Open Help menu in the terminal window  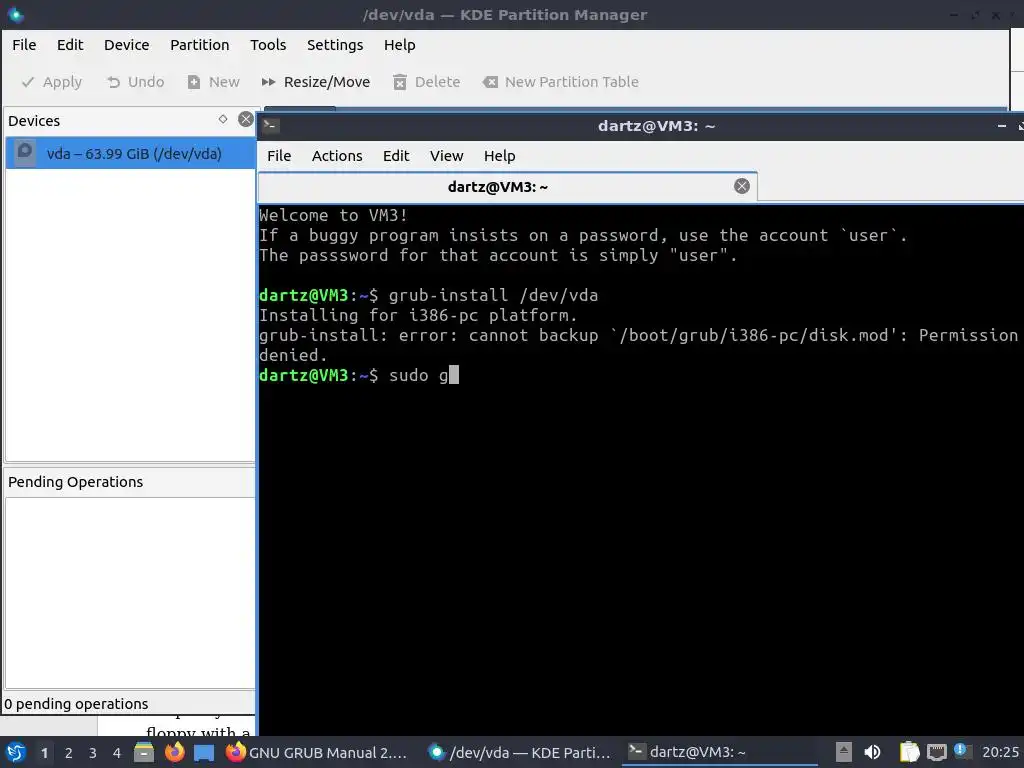[x=500, y=156]
